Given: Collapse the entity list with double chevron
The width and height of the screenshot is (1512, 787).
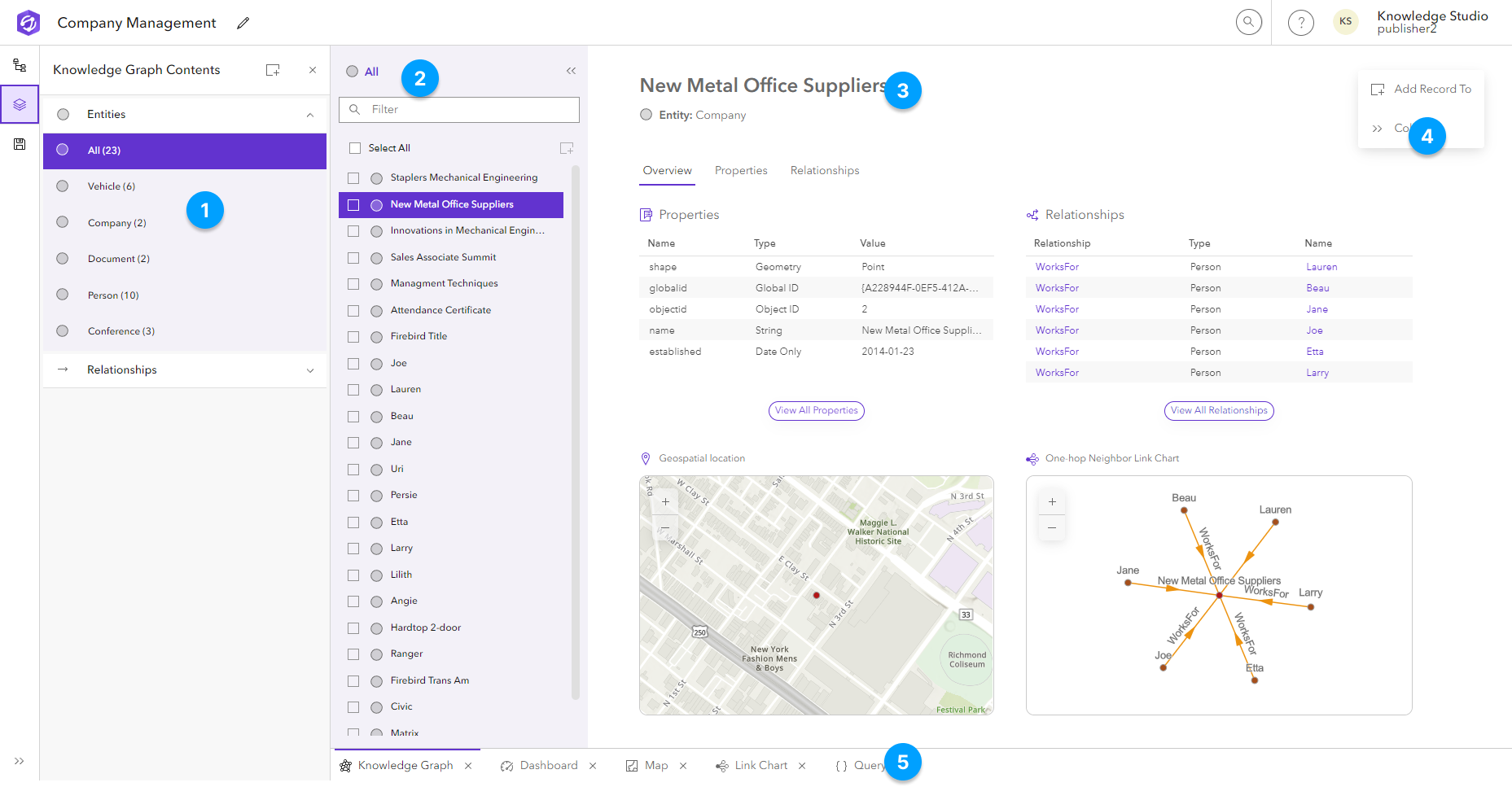Looking at the screenshot, I should [x=571, y=71].
